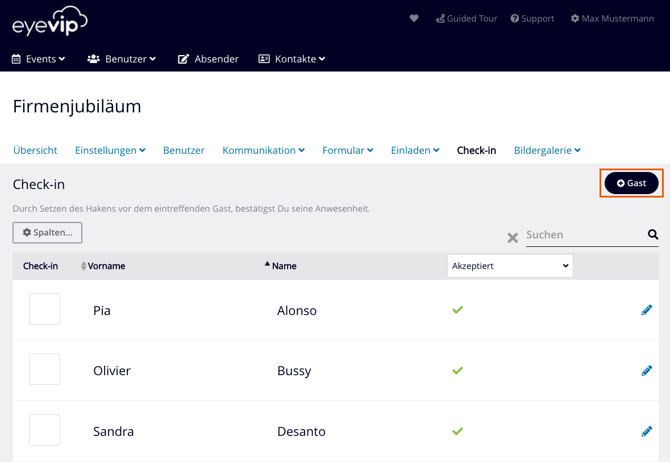Click the search magnifier icon
This screenshot has width=670, height=462.
tap(653, 235)
